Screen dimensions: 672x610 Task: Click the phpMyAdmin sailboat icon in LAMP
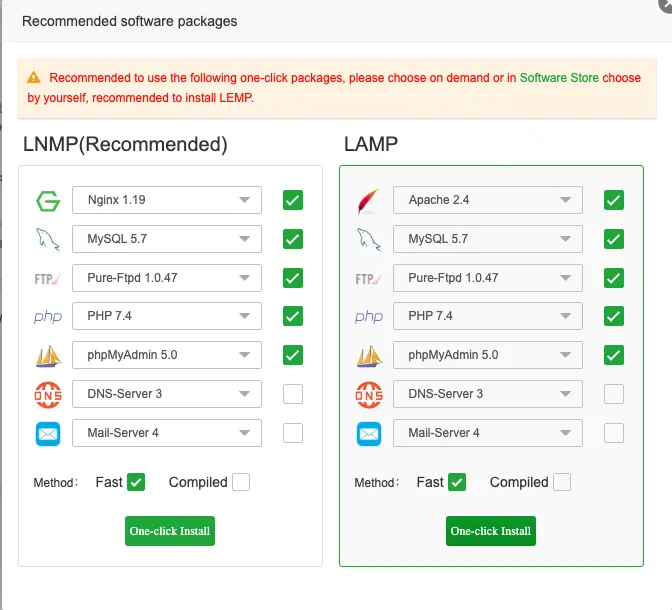point(368,355)
